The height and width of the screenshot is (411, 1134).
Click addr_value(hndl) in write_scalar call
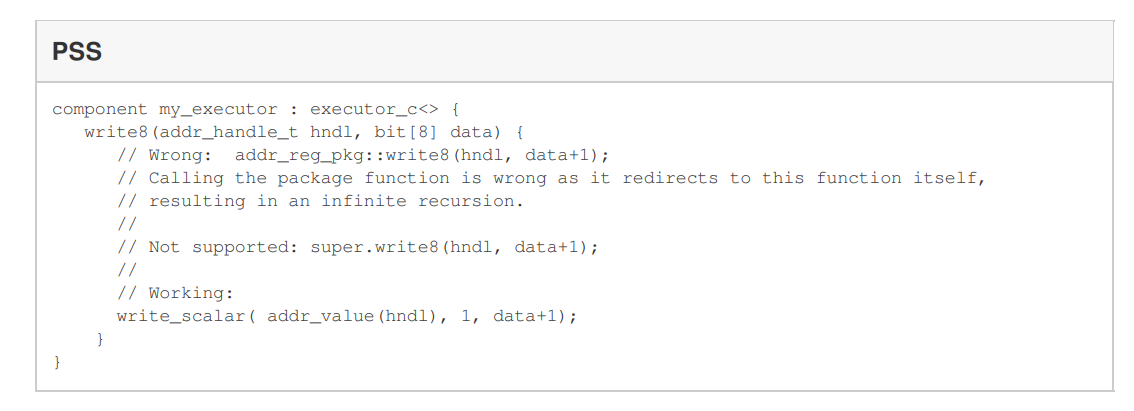point(352,316)
